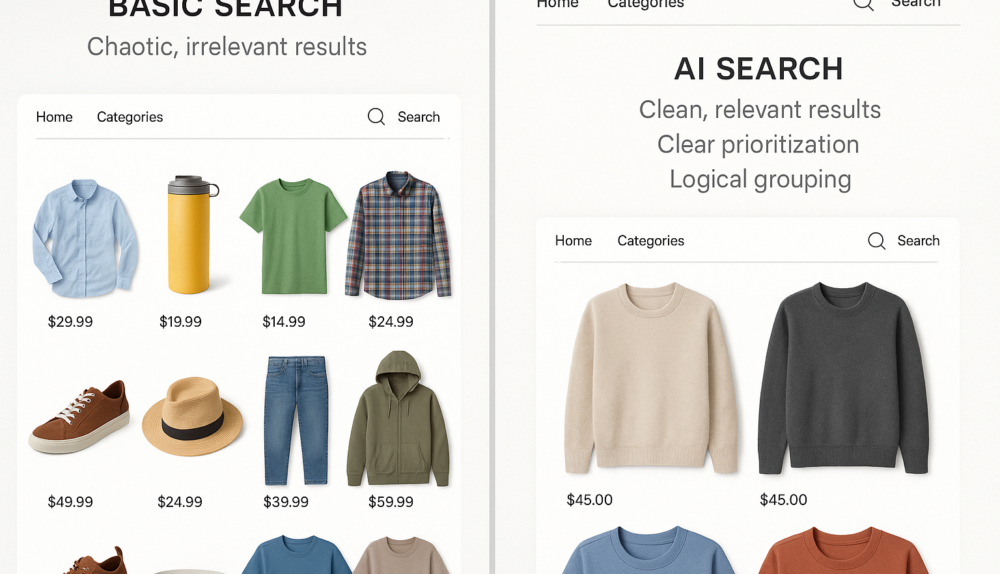Open Categories in the AI Search navigation
This screenshot has width=1000, height=574.
click(650, 241)
